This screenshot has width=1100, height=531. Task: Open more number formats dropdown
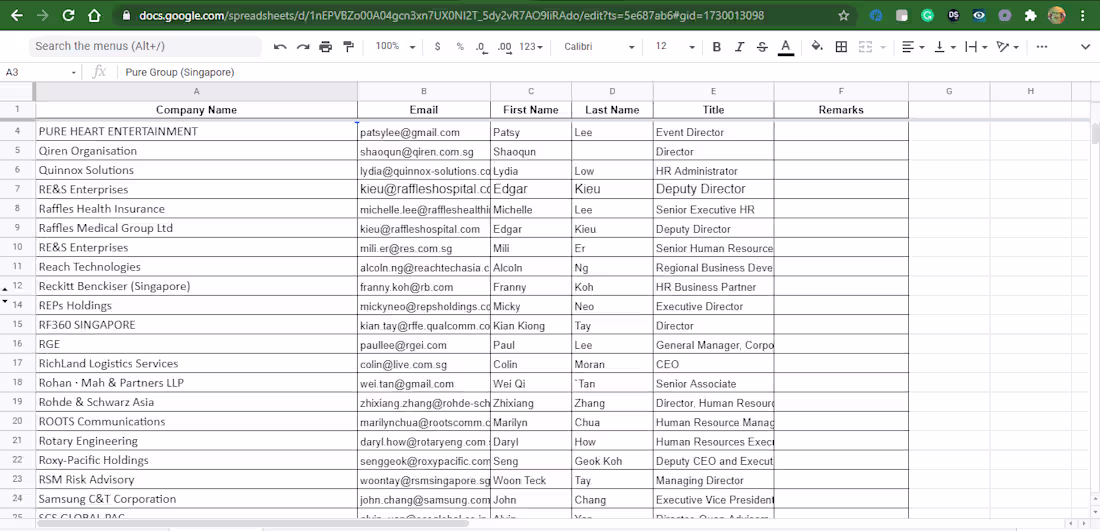(531, 46)
